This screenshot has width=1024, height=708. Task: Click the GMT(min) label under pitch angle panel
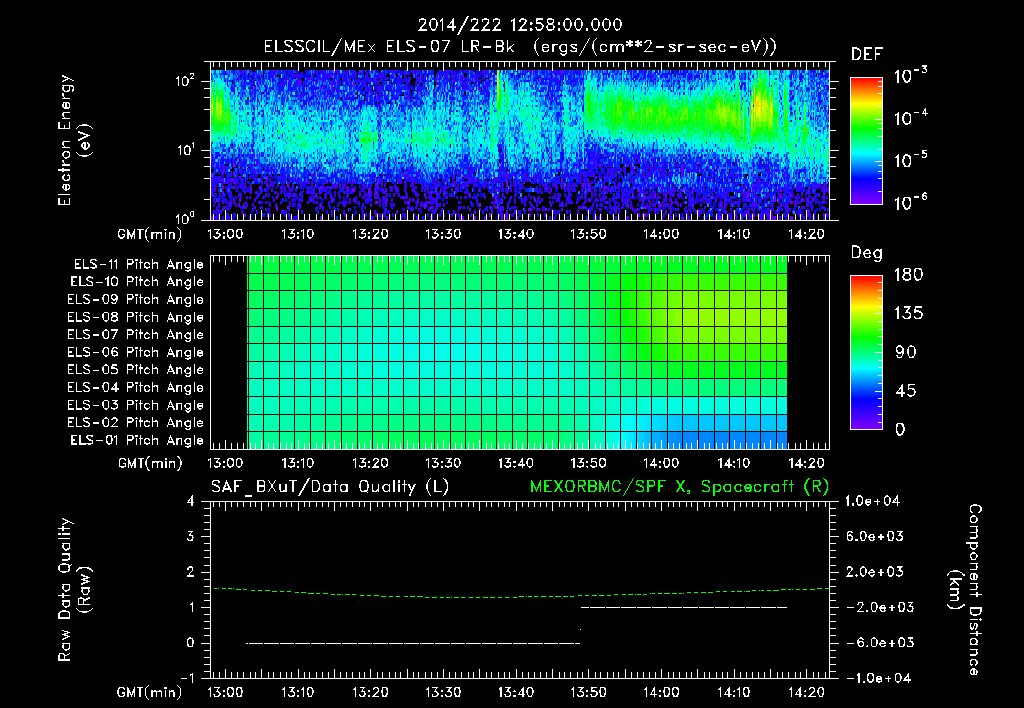150,463
